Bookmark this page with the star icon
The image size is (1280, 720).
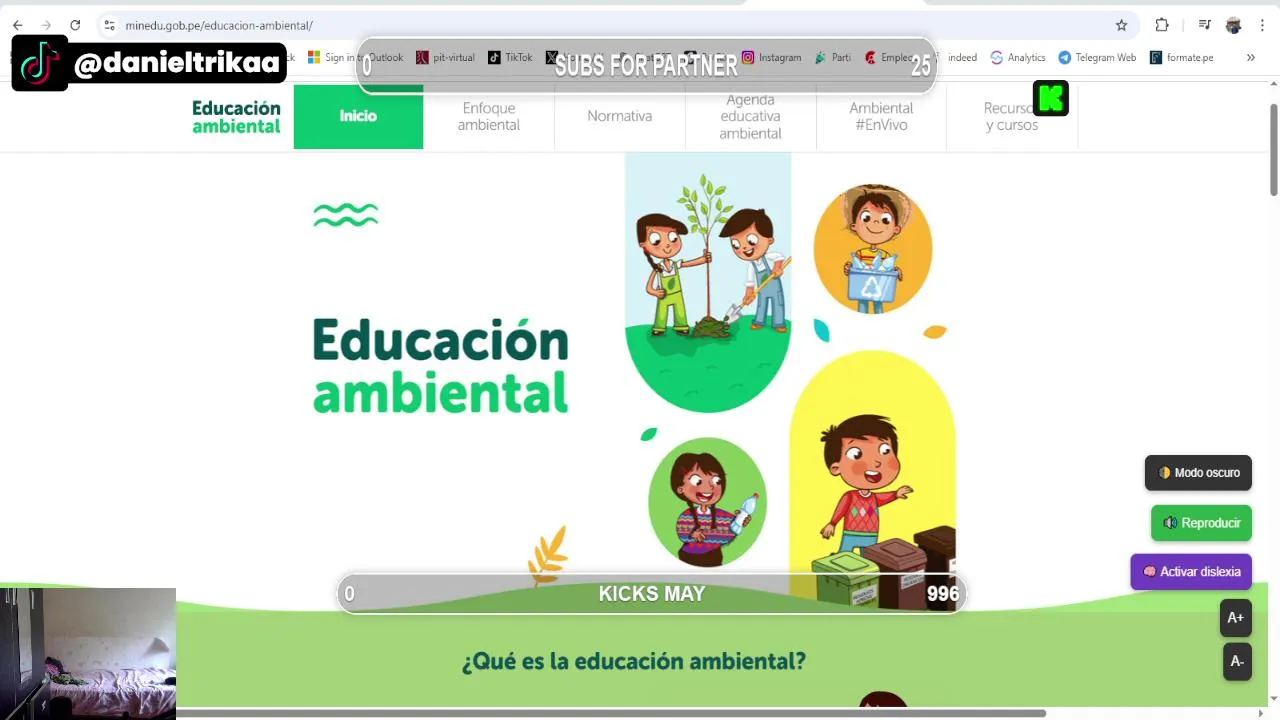tap(1121, 25)
